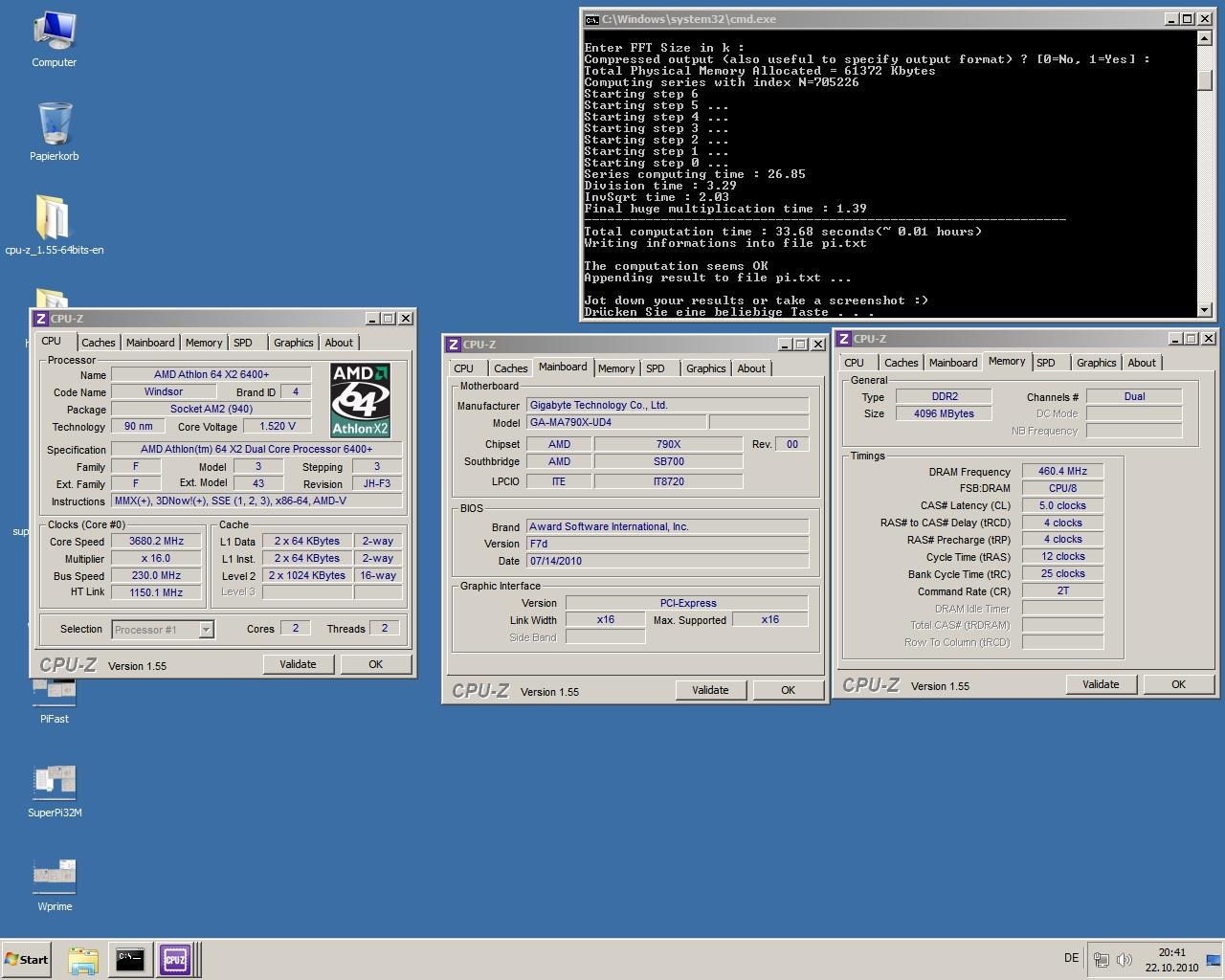The width and height of the screenshot is (1225, 980).
Task: Click OK in the Memory window
Action: click(x=1178, y=684)
